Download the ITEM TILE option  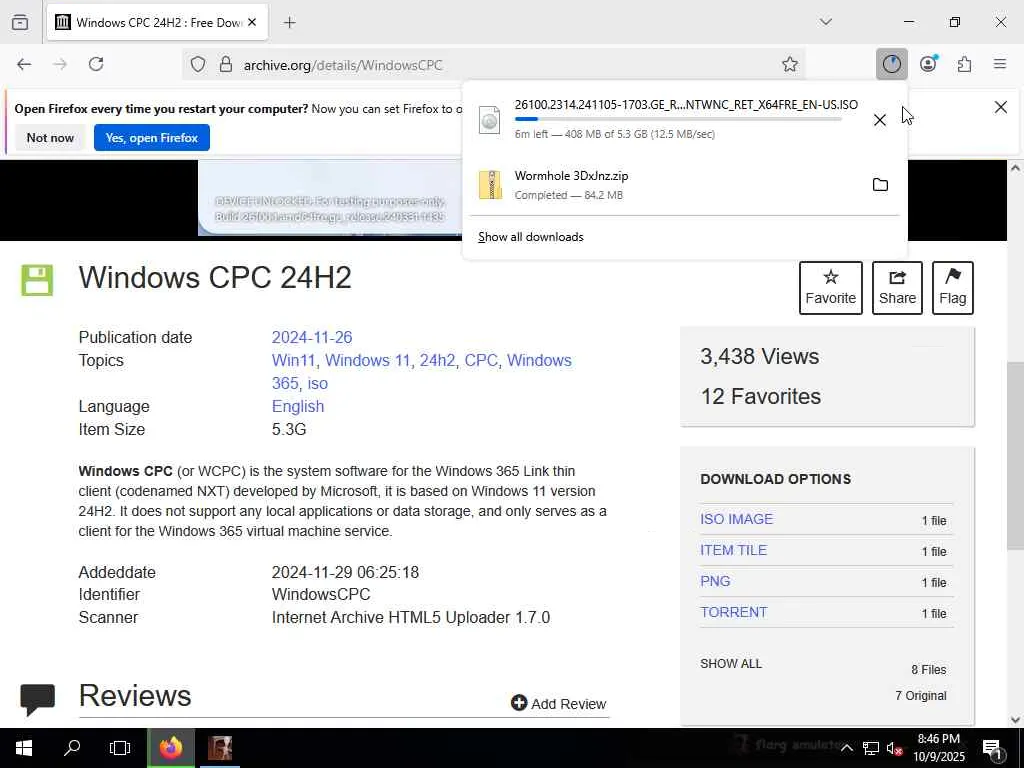pos(733,551)
